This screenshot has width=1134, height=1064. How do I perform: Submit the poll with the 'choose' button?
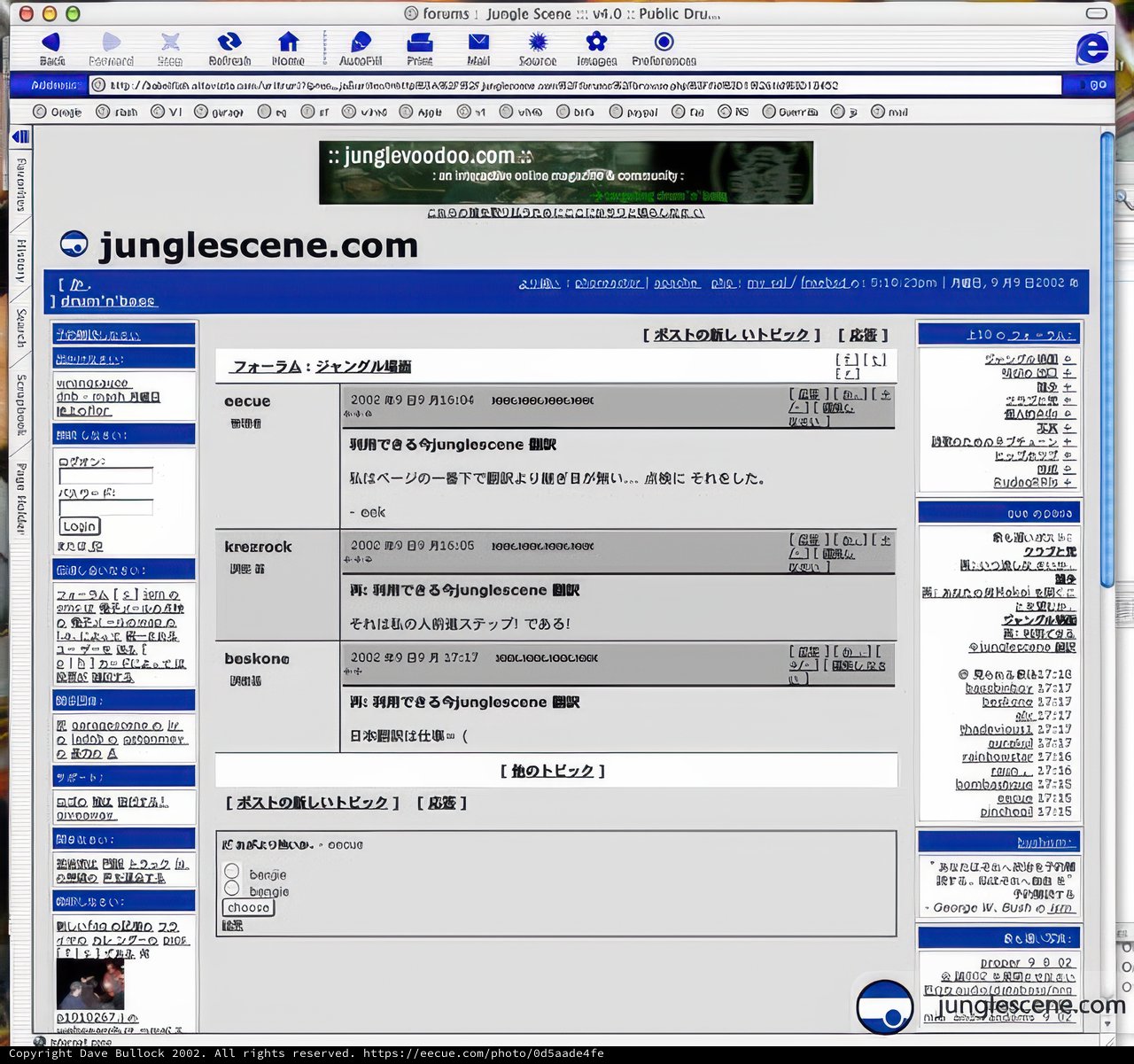[x=248, y=908]
